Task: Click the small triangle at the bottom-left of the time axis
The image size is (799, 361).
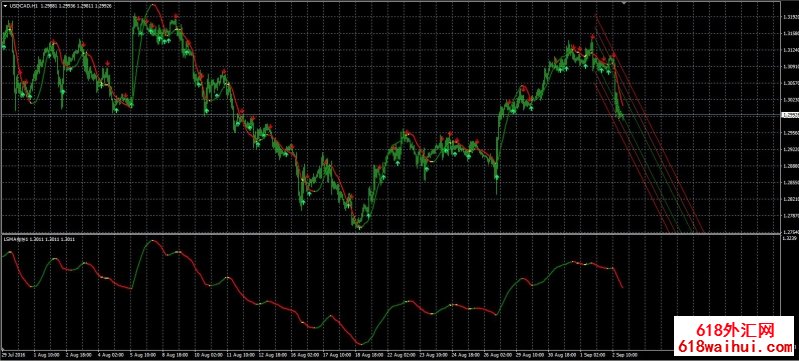Action: click(x=2, y=349)
